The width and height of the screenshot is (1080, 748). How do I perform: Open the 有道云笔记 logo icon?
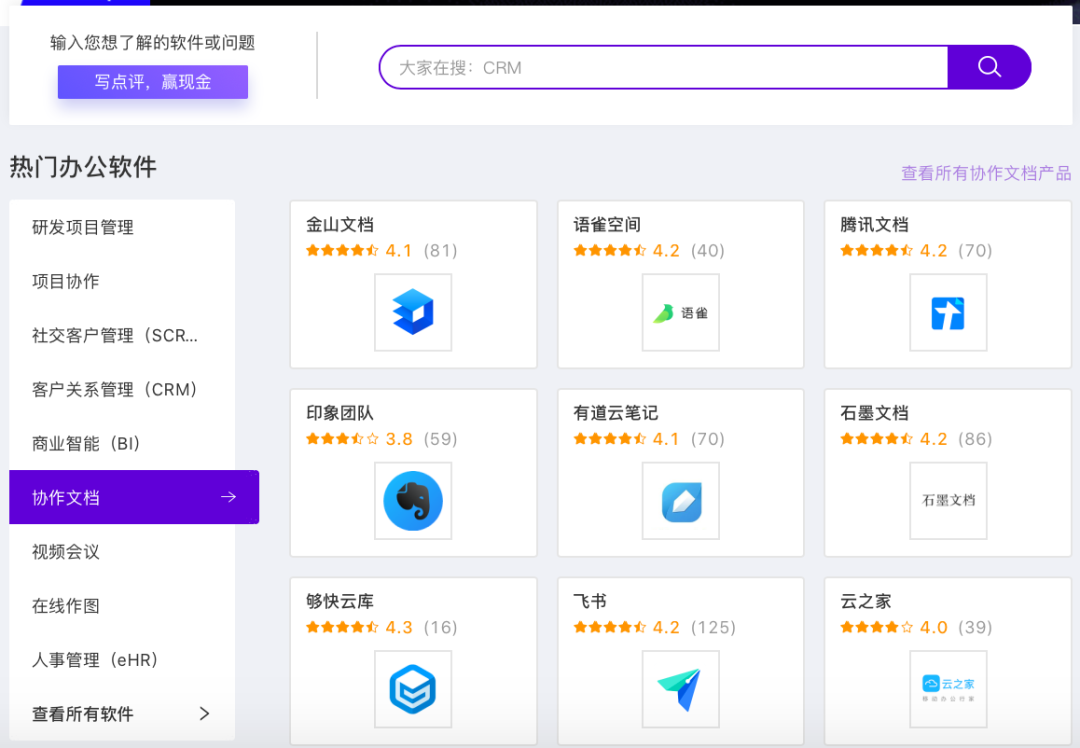[x=681, y=501]
